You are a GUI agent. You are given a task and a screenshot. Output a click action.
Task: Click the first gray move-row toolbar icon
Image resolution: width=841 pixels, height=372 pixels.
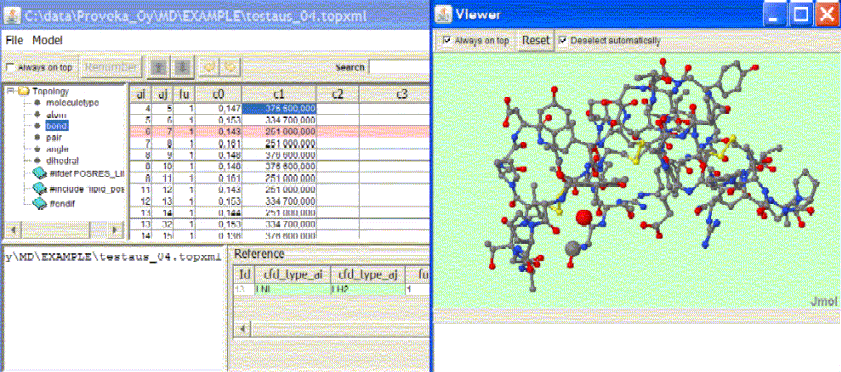[x=158, y=68]
